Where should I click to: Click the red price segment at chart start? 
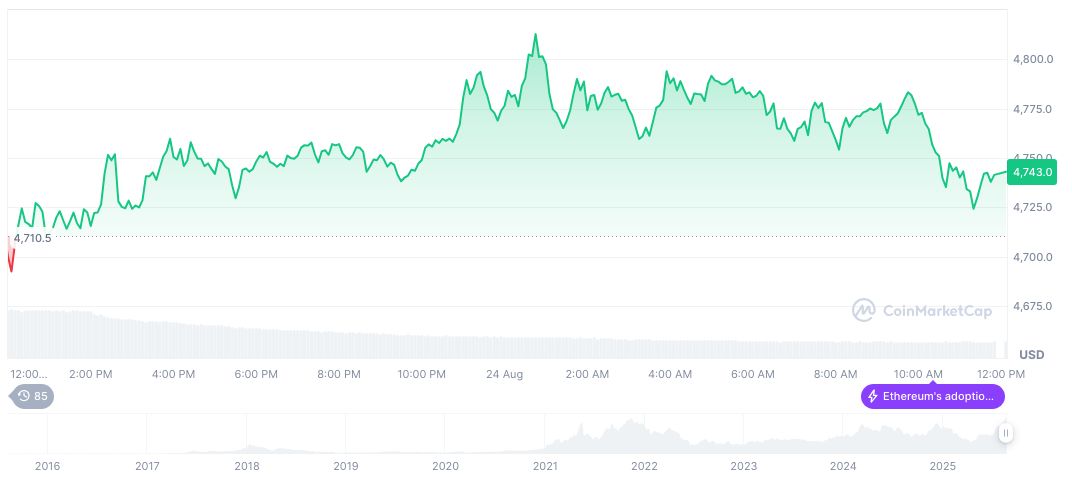[11, 256]
